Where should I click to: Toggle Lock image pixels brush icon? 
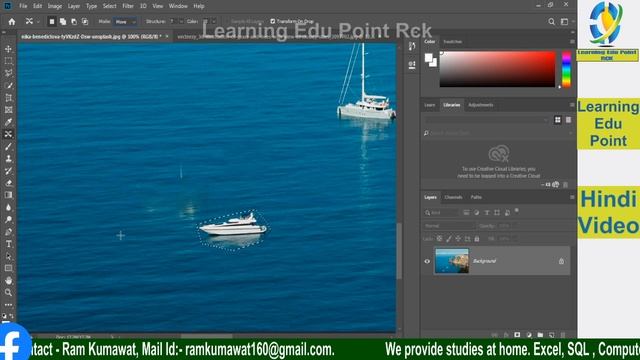pos(449,239)
